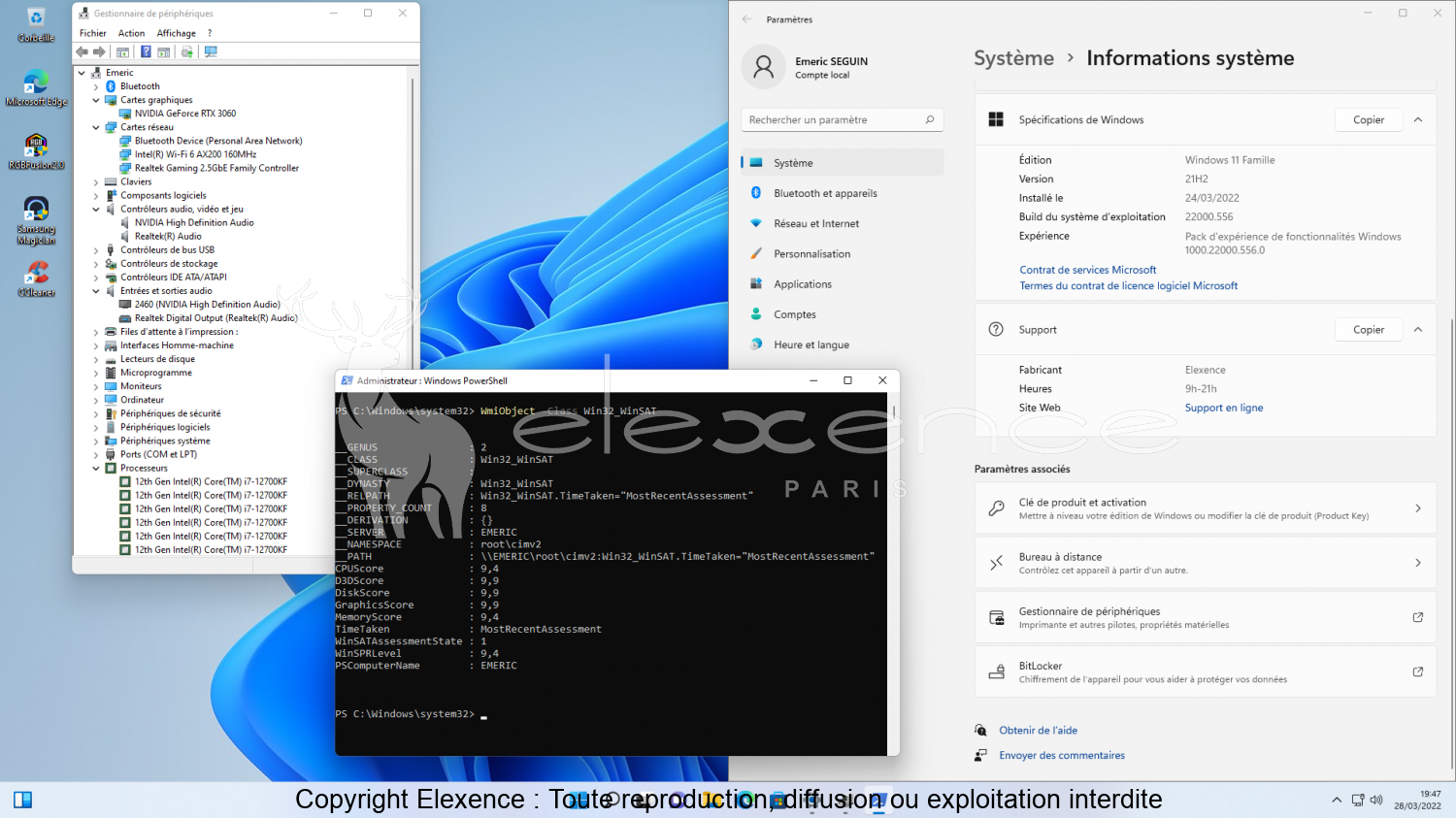Open the ? help menu
Screen dimensions: 1456x818
210,33
